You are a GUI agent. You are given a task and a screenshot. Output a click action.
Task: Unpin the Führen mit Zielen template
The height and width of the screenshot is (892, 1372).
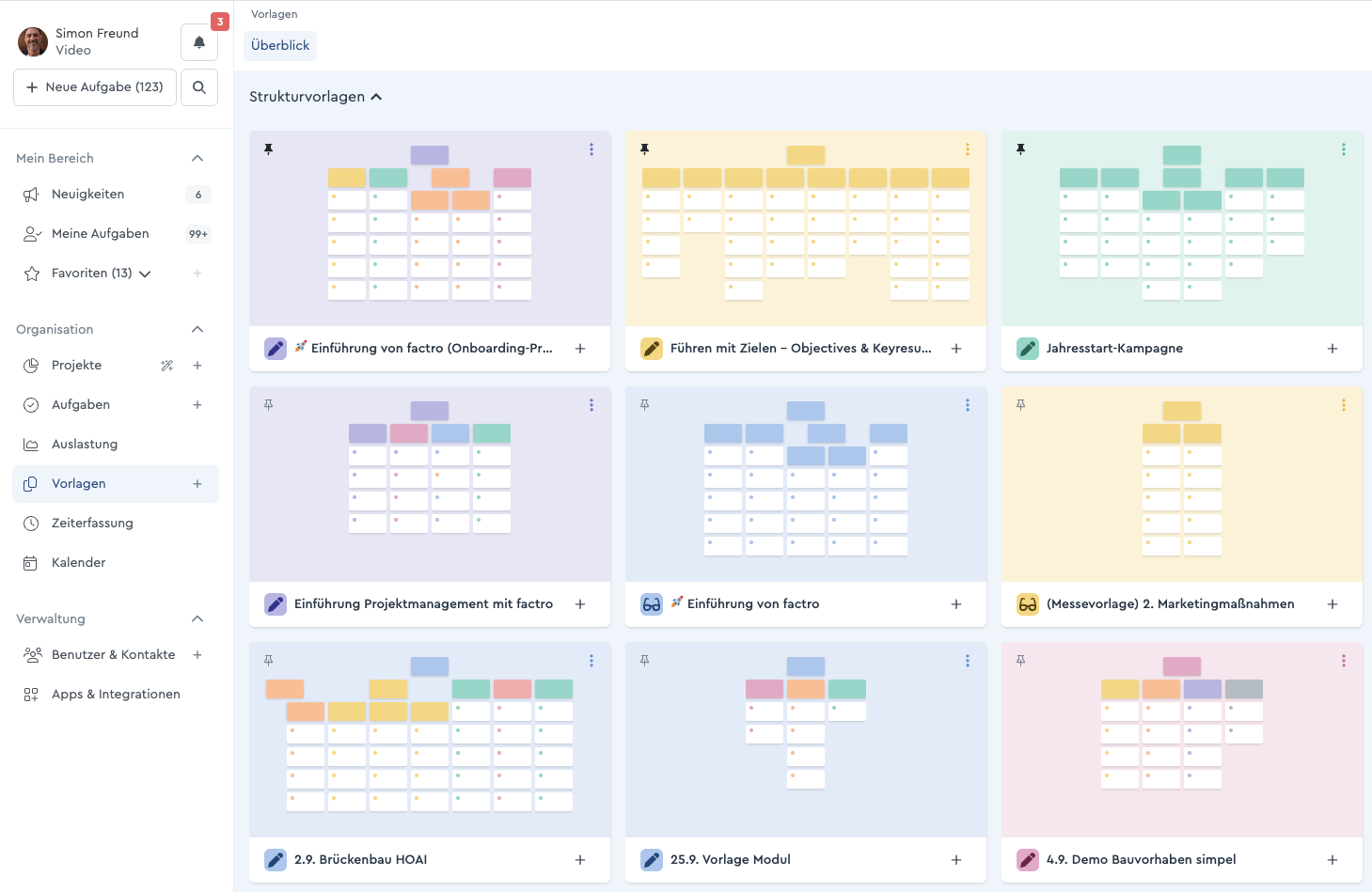click(645, 149)
